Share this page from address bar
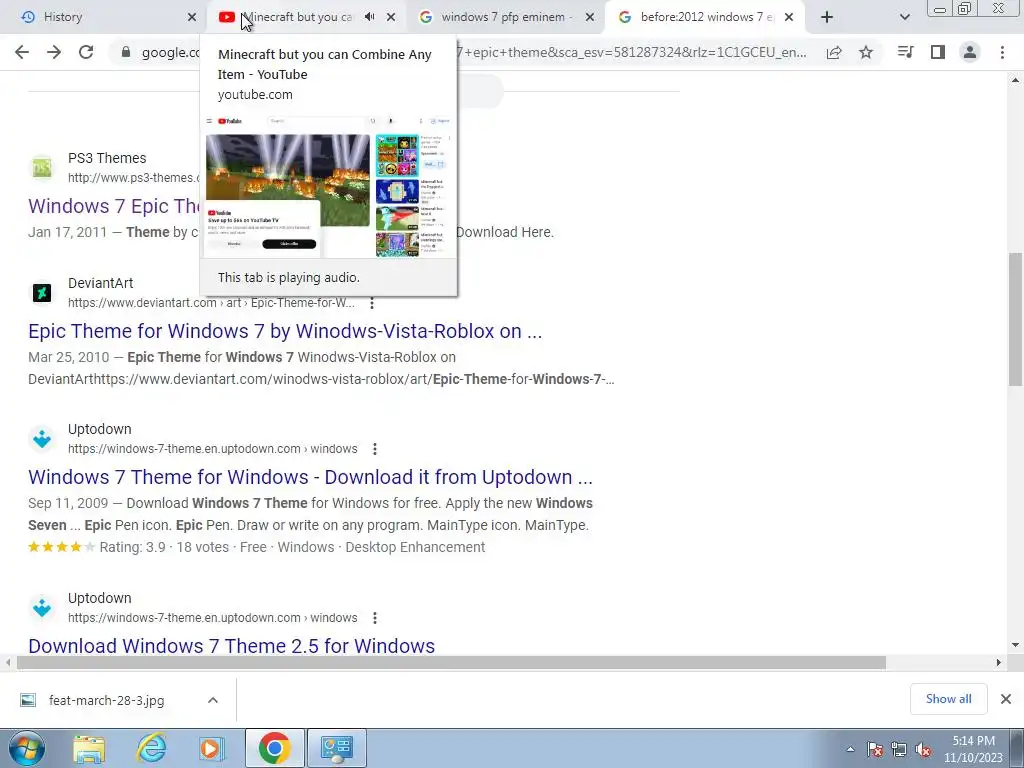Screen dimensions: 1024x768 point(834,52)
